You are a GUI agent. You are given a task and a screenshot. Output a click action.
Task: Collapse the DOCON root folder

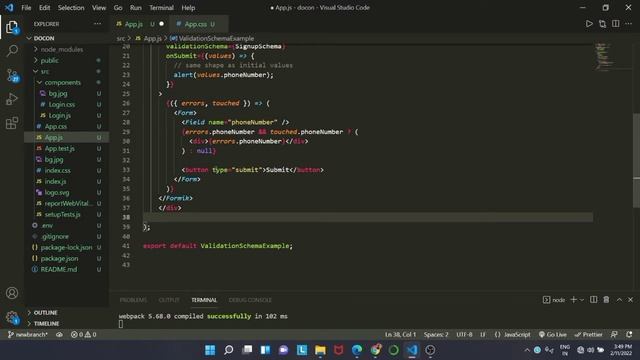[67, 38]
